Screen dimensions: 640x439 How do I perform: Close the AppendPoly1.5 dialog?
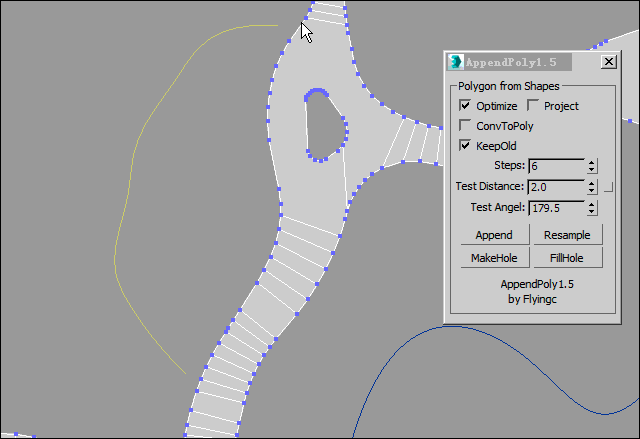[x=609, y=62]
